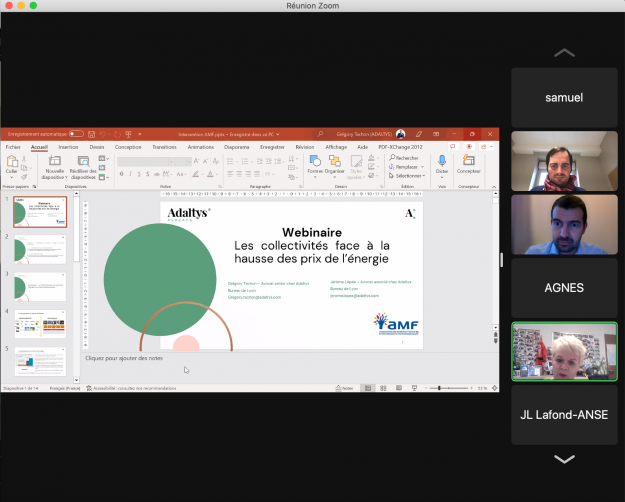Image resolution: width=625 pixels, height=502 pixels.
Task: Click the gregory.tachon email link on slide
Action: pyautogui.click(x=255, y=297)
